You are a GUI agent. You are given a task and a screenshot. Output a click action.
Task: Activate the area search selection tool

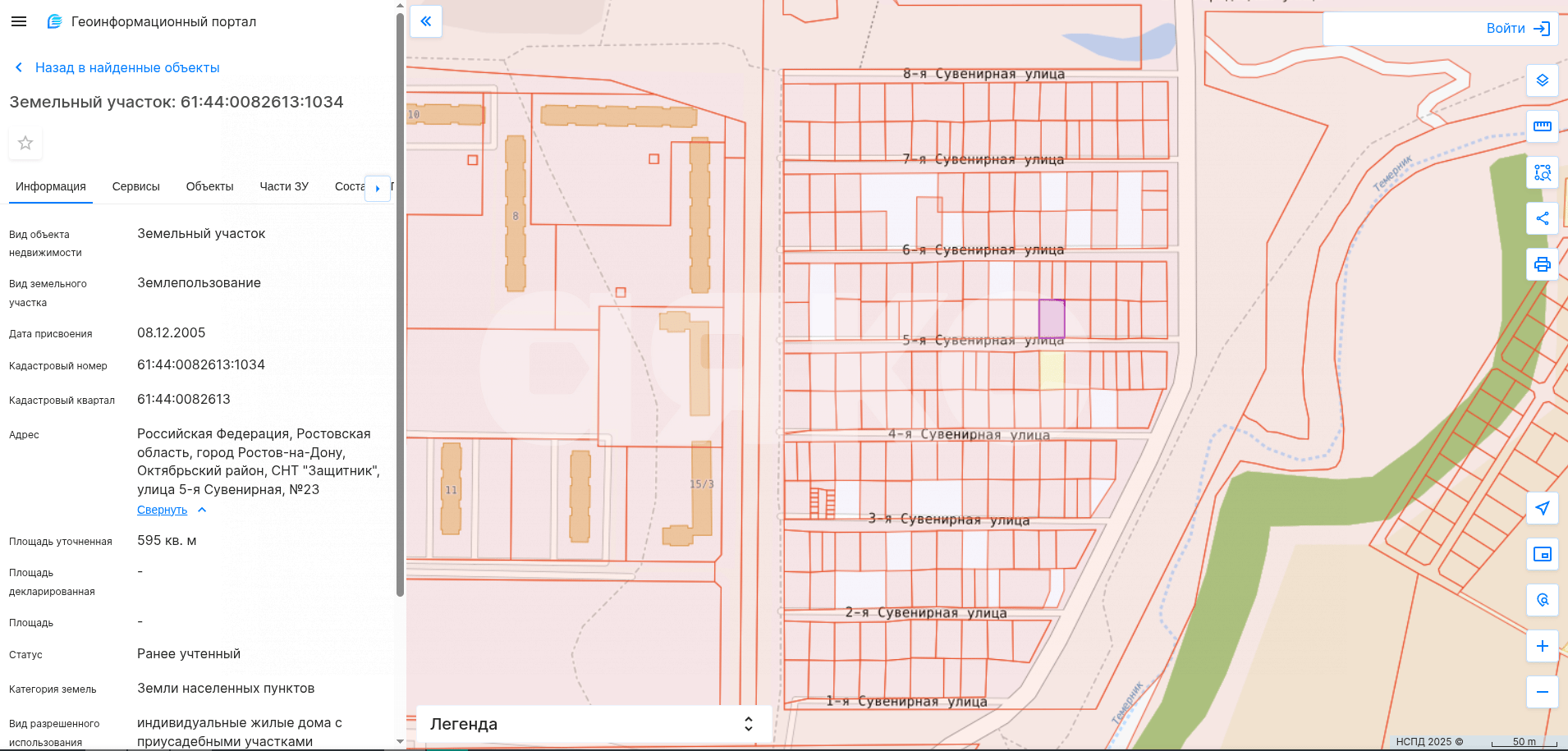[x=1542, y=172]
